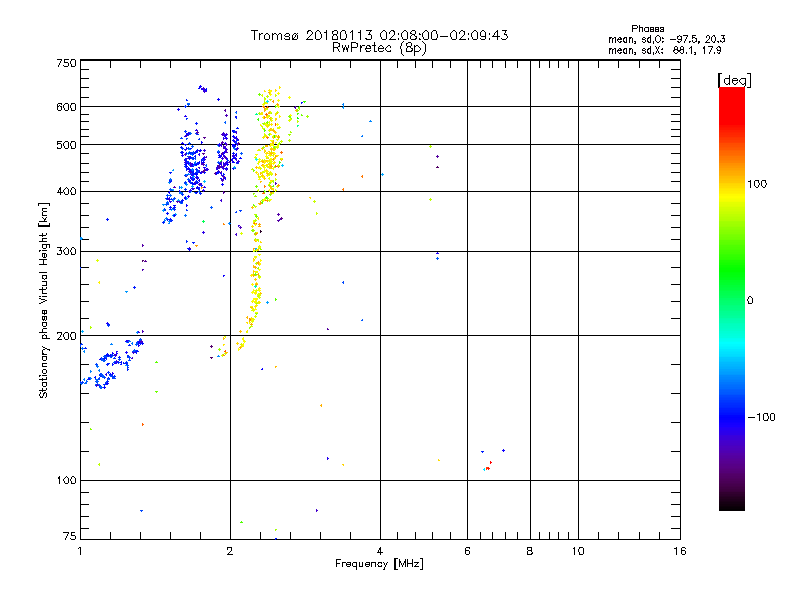Click the '100' colorbar tick label

click(757, 184)
